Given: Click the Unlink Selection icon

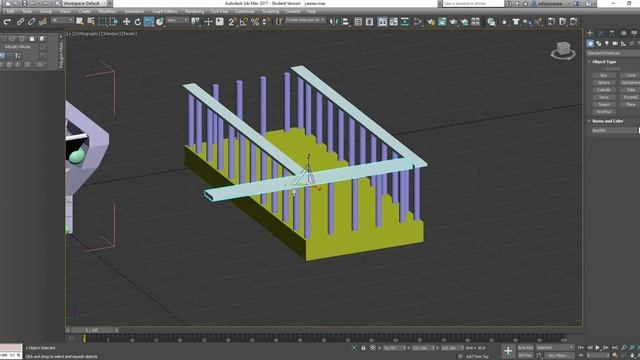Looking at the screenshot, I should 31,22.
